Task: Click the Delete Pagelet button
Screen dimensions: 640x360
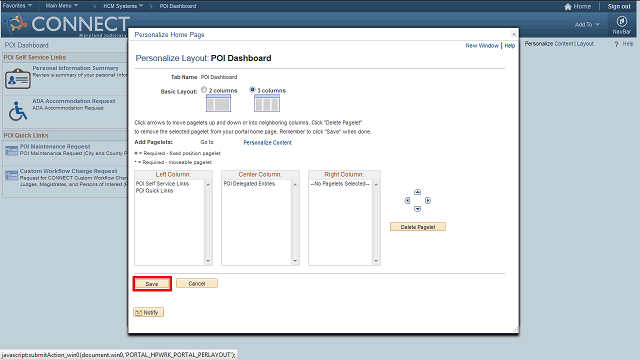Action: (418, 227)
